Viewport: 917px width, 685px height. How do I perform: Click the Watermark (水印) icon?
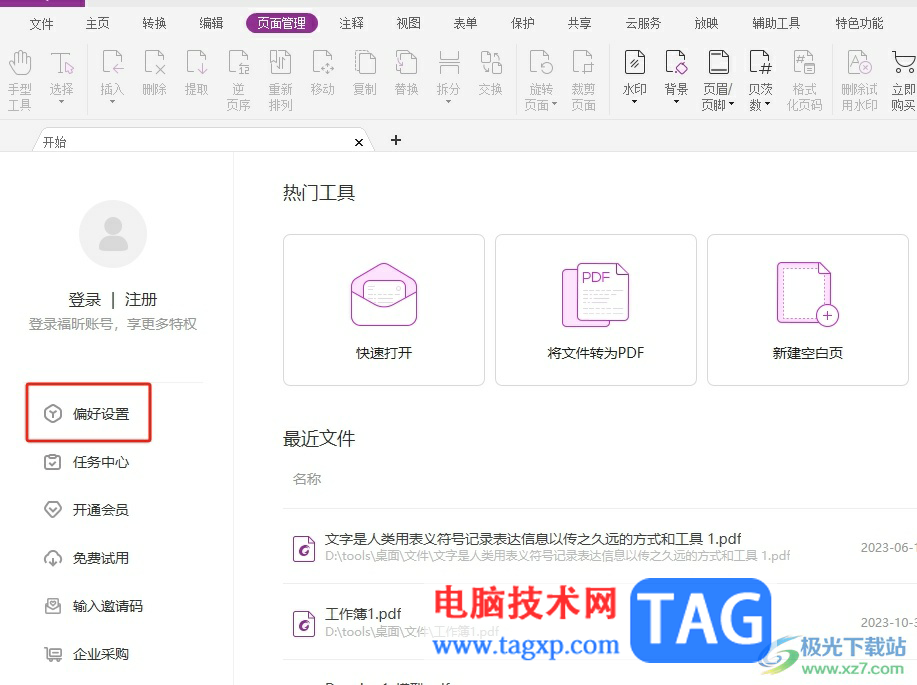pyautogui.click(x=635, y=63)
